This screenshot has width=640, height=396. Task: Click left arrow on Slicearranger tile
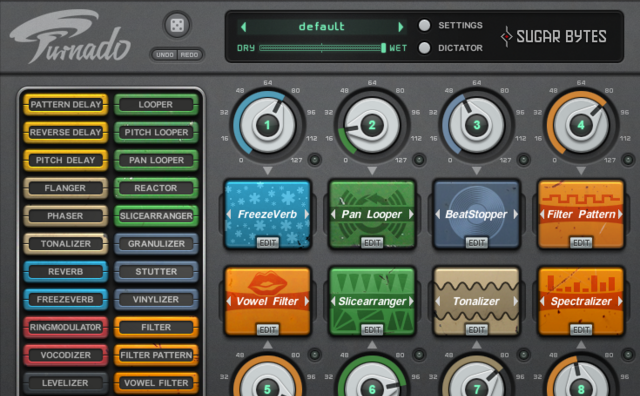[333, 301]
